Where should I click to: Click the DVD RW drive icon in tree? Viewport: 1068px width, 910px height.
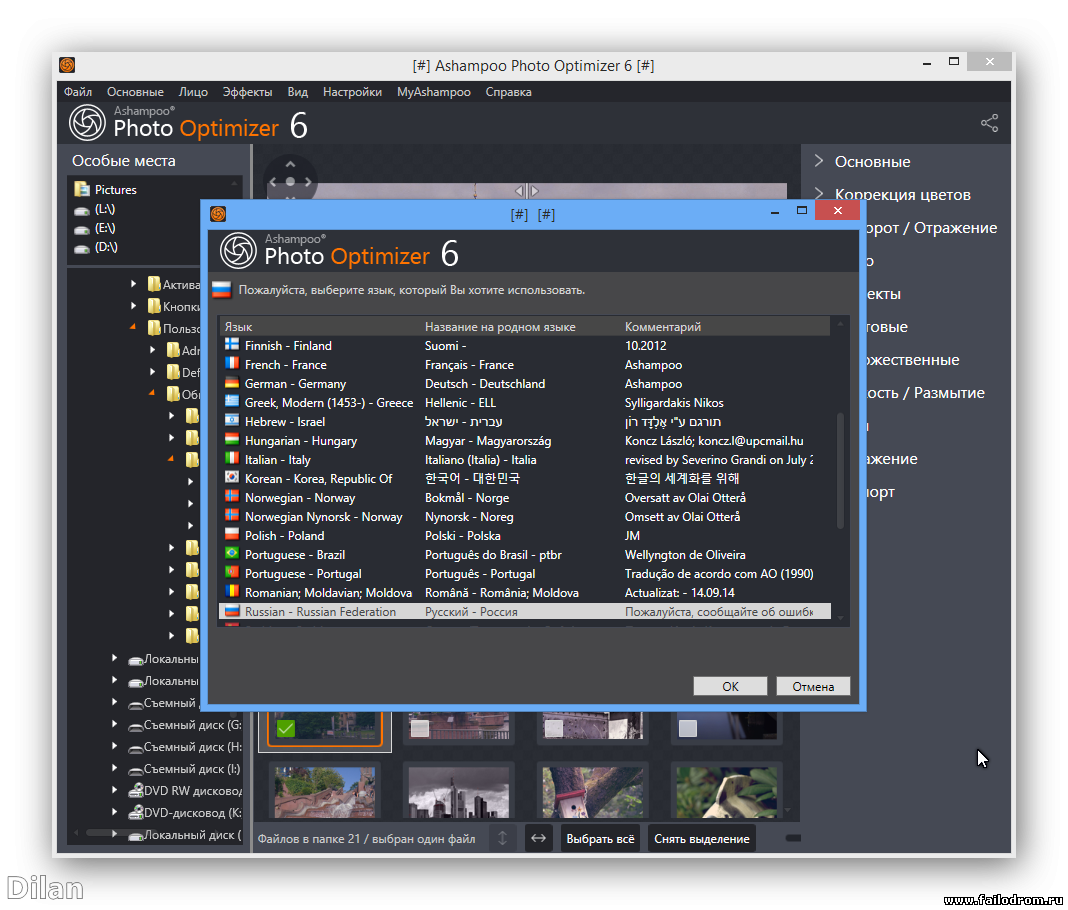click(136, 791)
